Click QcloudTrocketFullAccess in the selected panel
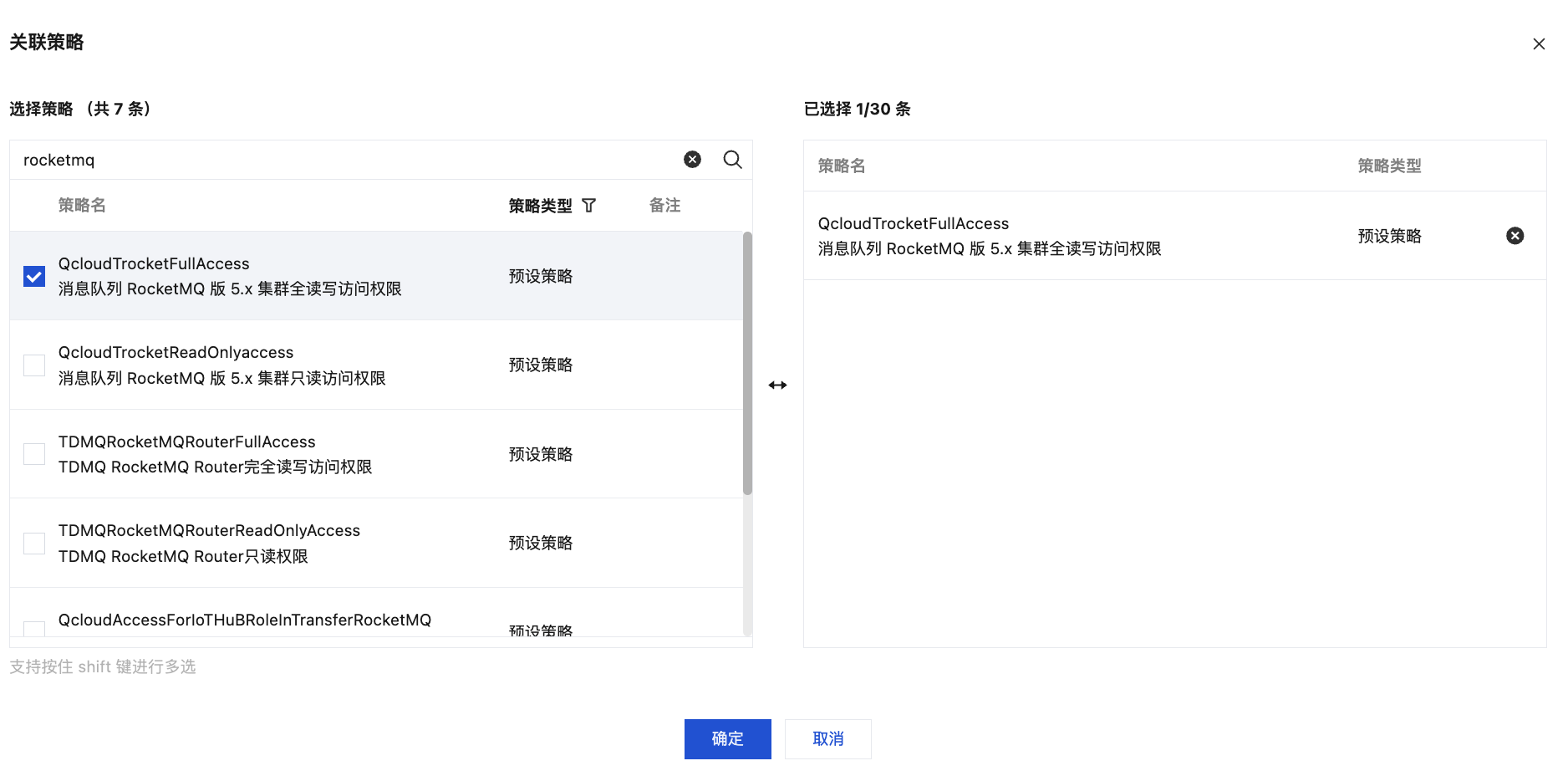Screen dimensions: 1568x771 914,223
